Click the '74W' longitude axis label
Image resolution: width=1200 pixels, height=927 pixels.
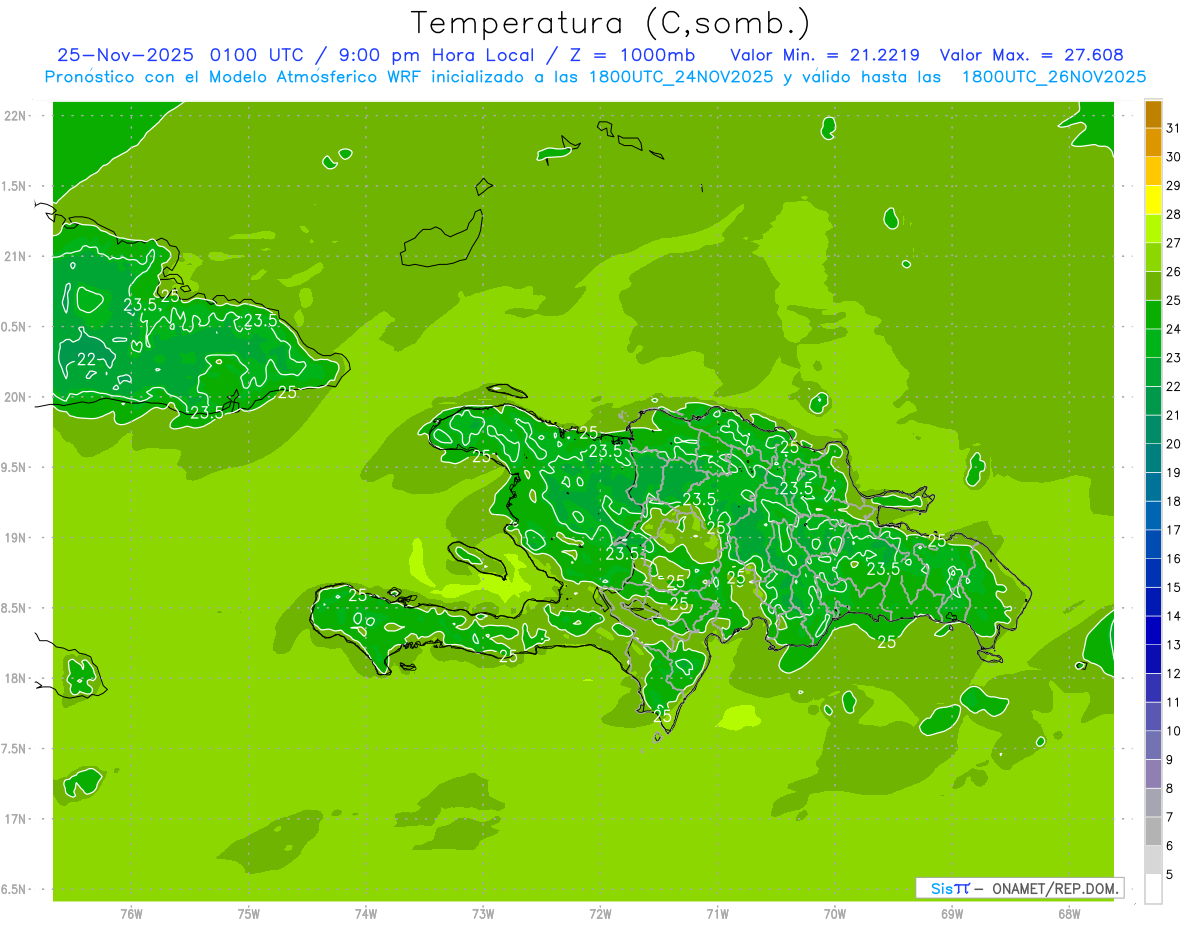pos(366,914)
